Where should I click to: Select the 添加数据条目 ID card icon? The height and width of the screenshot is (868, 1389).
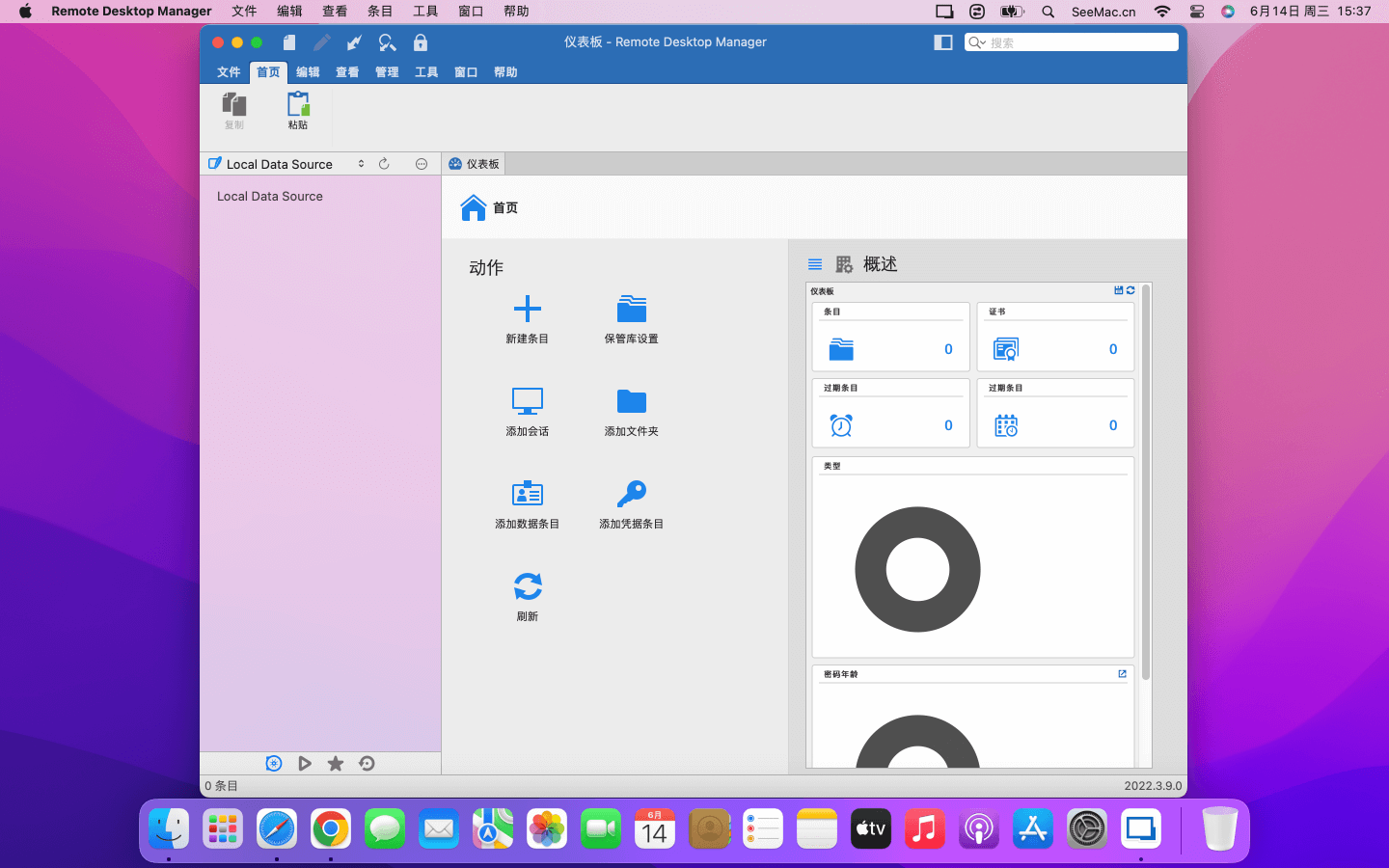[527, 494]
